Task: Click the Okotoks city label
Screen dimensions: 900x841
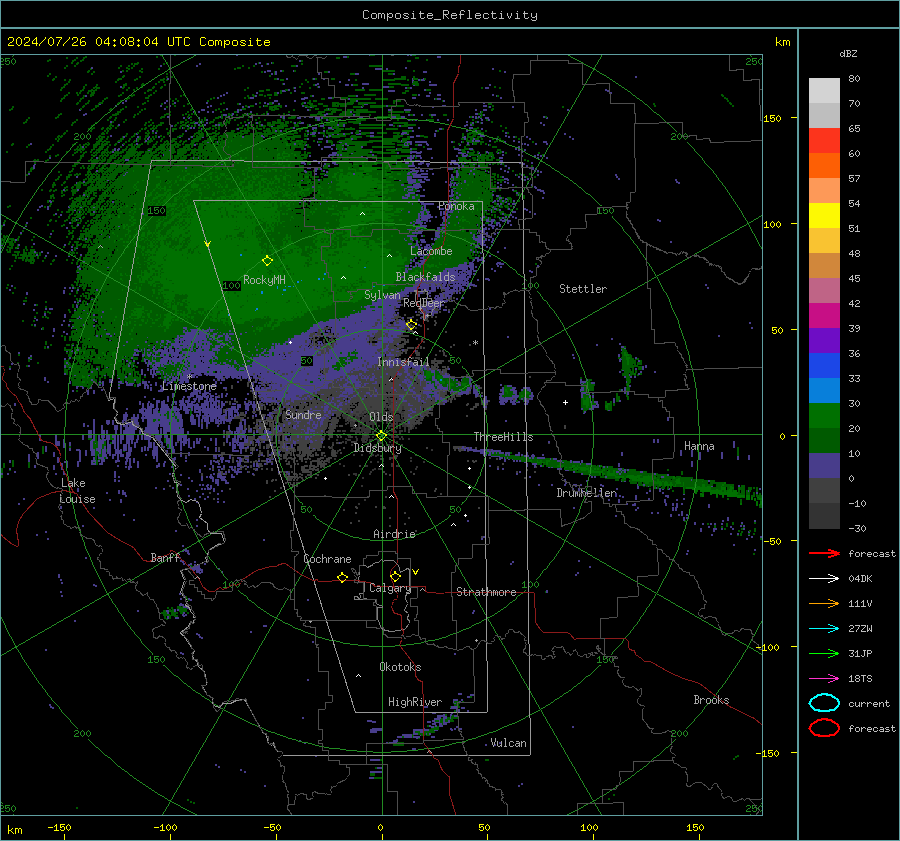Action: (400, 667)
